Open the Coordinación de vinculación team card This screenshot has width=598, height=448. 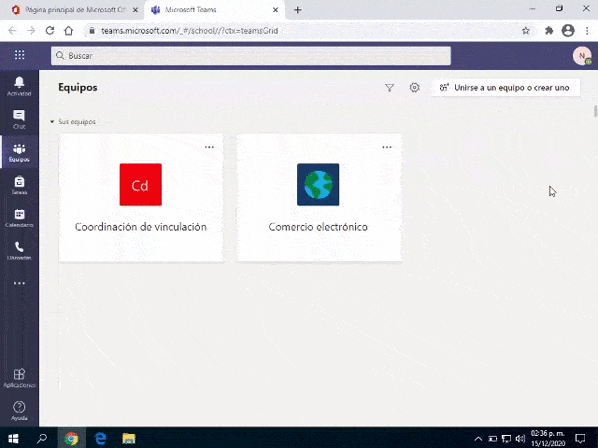141,198
